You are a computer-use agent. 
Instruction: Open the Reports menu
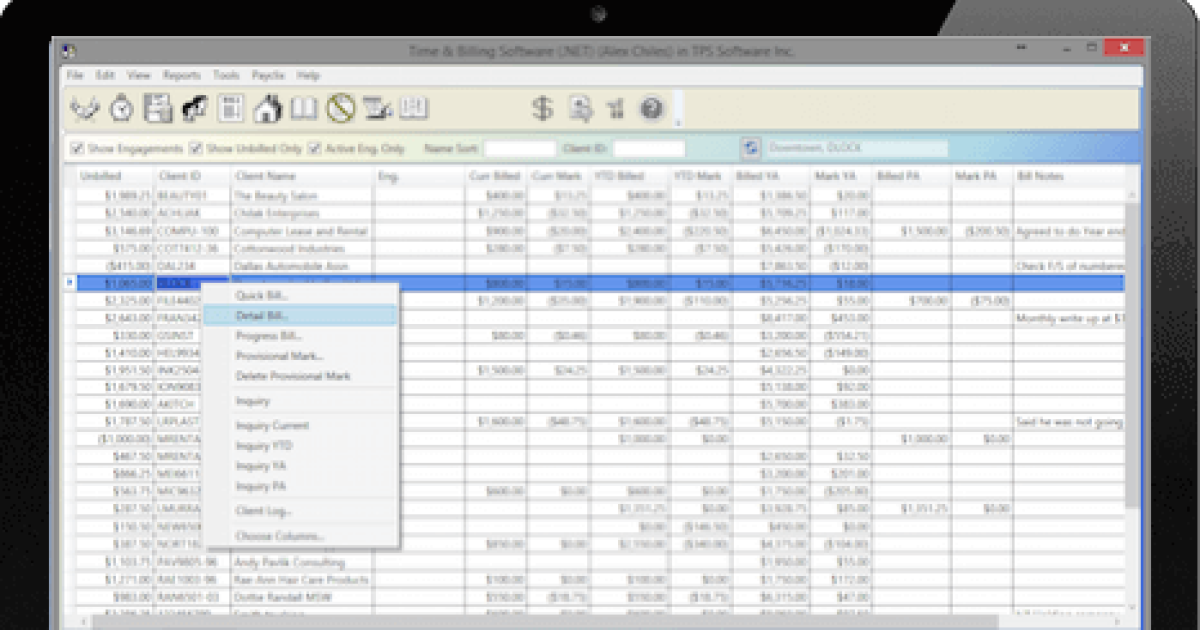(183, 74)
